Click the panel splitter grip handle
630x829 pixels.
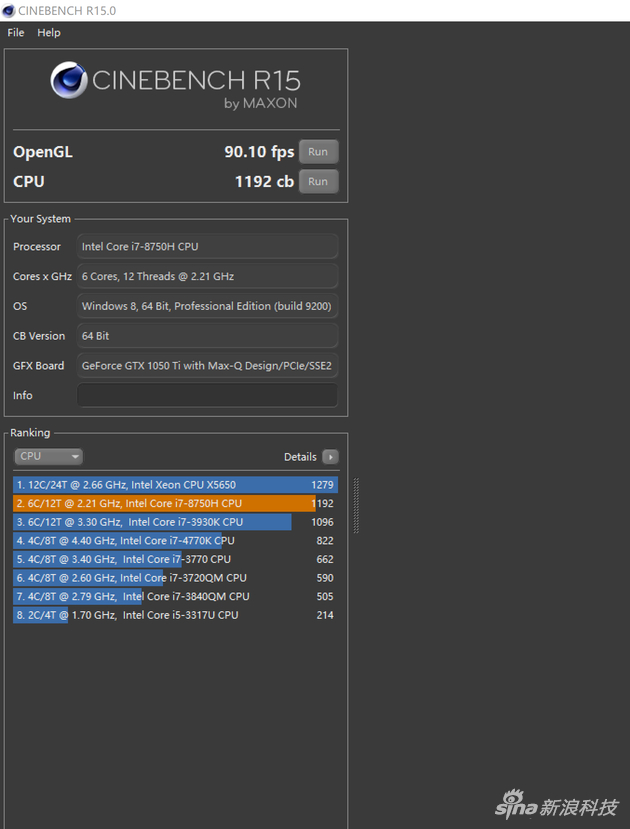tap(356, 505)
